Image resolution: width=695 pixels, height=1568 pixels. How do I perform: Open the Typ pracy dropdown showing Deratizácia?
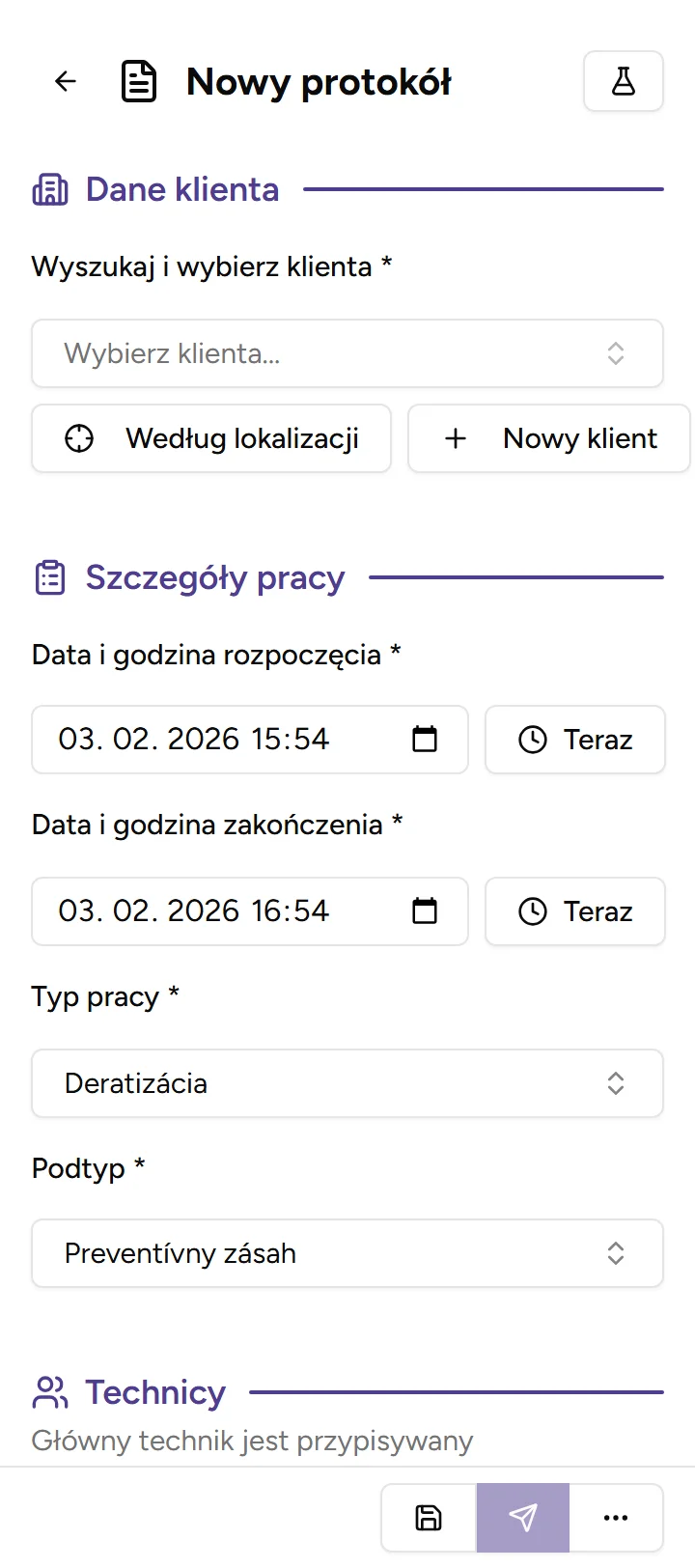click(x=347, y=1083)
